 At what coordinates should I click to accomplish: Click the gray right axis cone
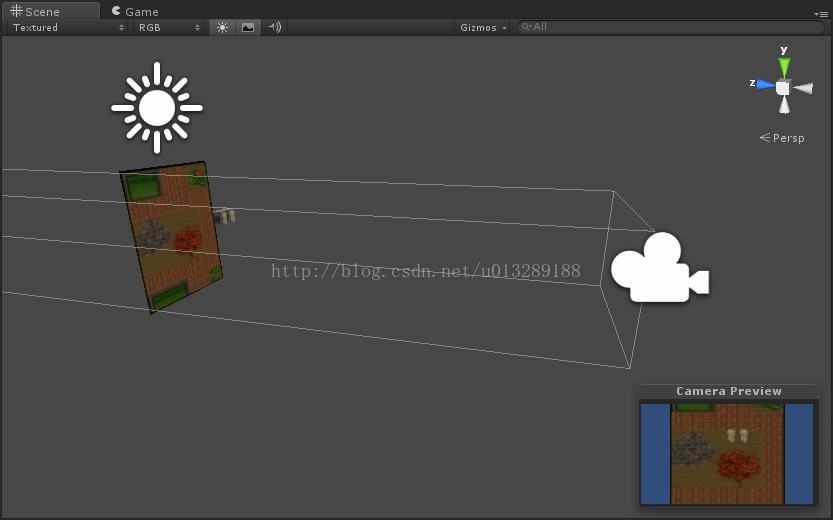[x=803, y=88]
